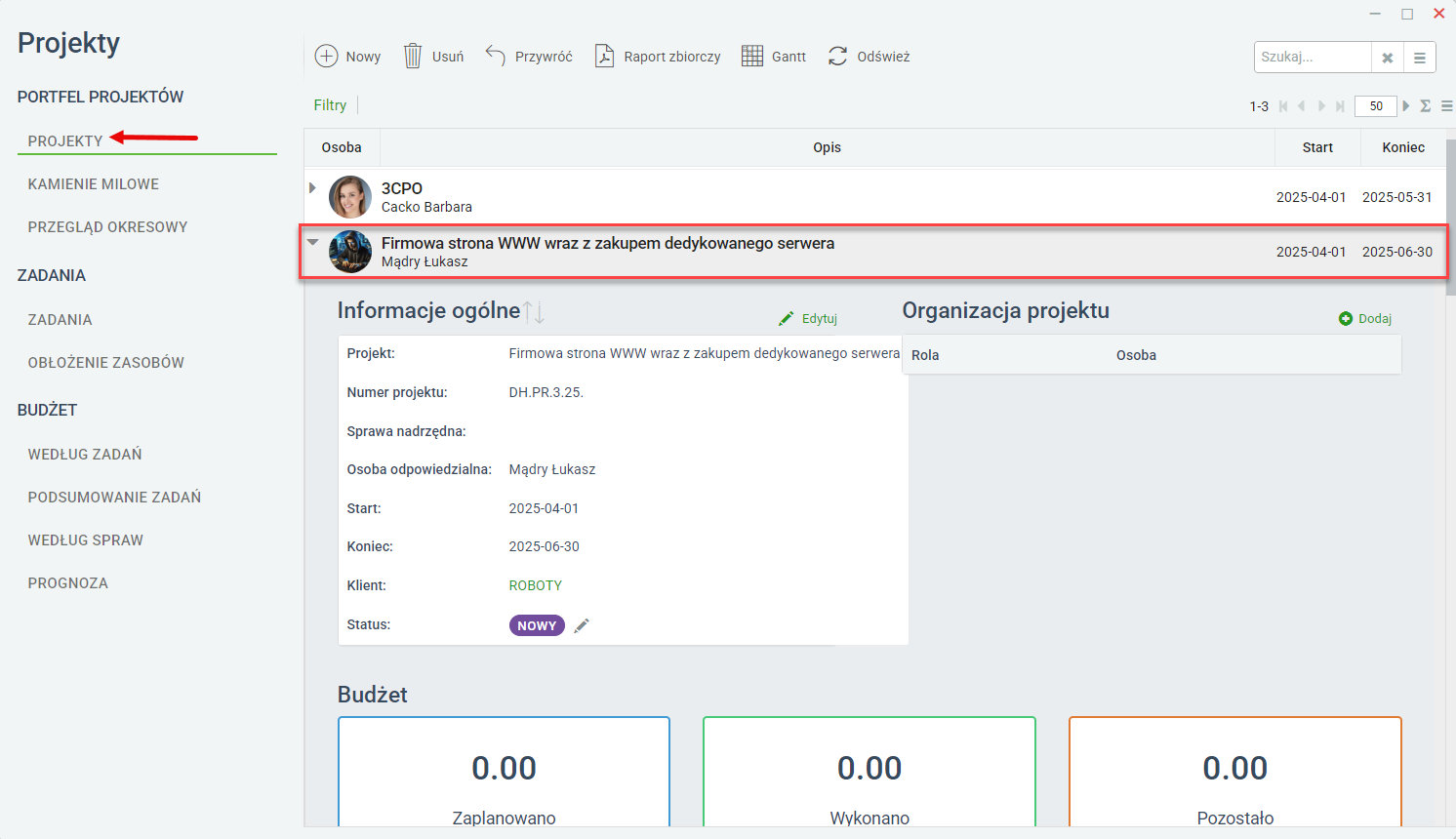The width and height of the screenshot is (1456, 839).
Task: Open WEDŁUG ZADAŃ budget view
Action: [x=85, y=455]
